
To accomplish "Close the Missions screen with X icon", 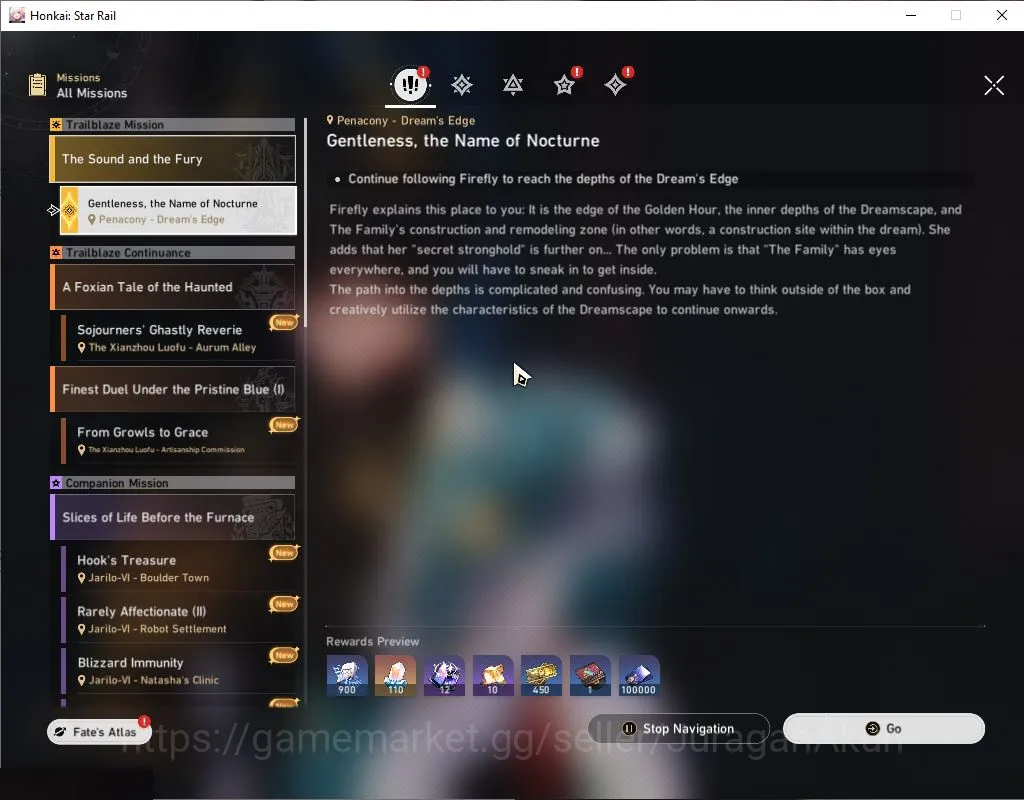I will 994,85.
